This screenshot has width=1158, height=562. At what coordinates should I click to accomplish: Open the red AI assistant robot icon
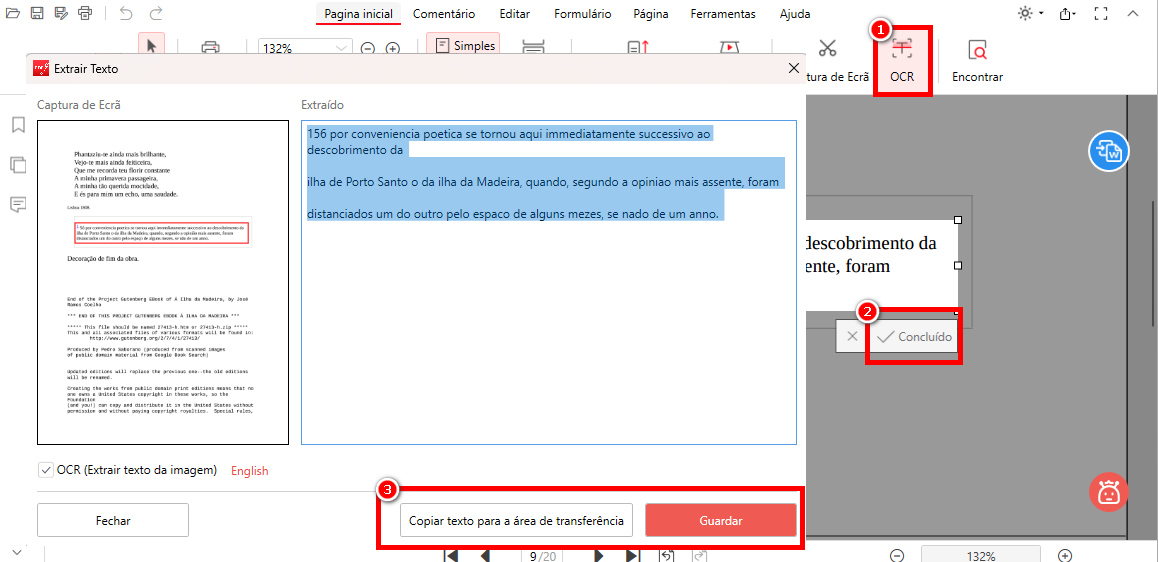click(1108, 491)
